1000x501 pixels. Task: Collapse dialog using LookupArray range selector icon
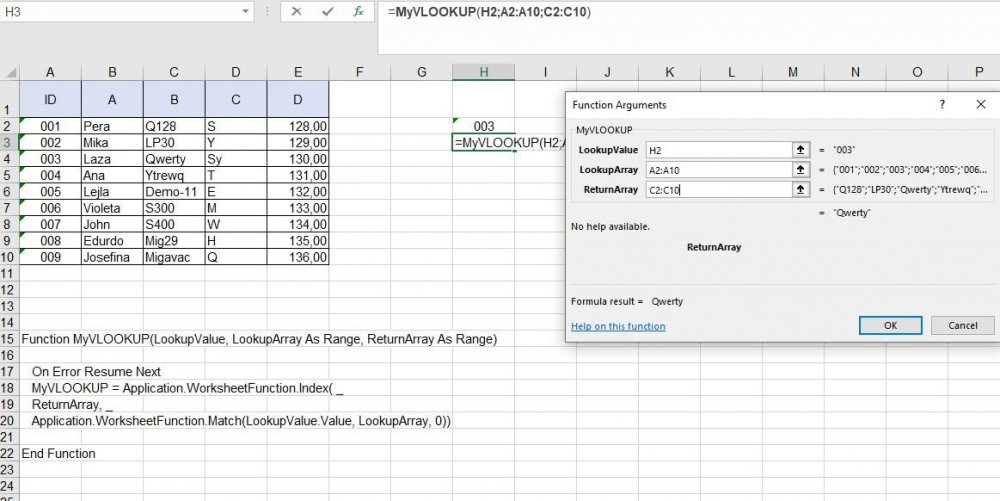(800, 170)
